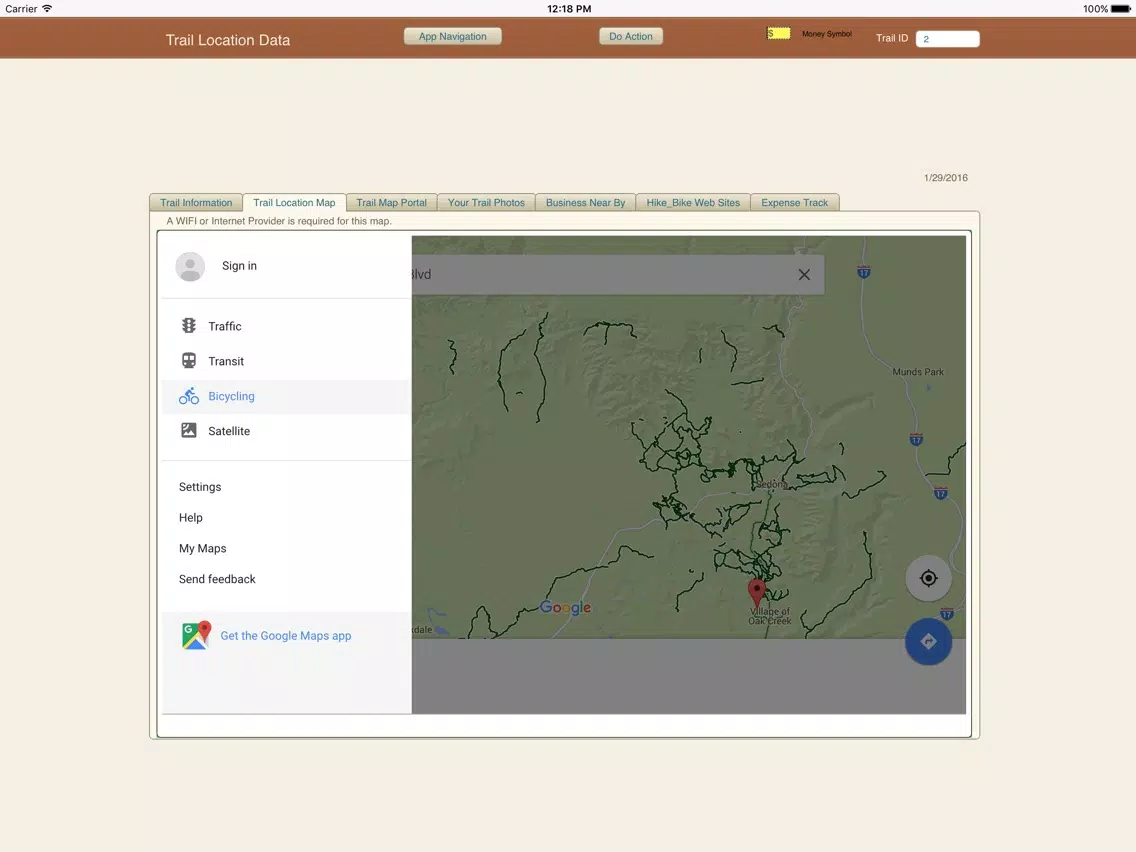
Task: Open the Trail Information tab
Action: [196, 203]
